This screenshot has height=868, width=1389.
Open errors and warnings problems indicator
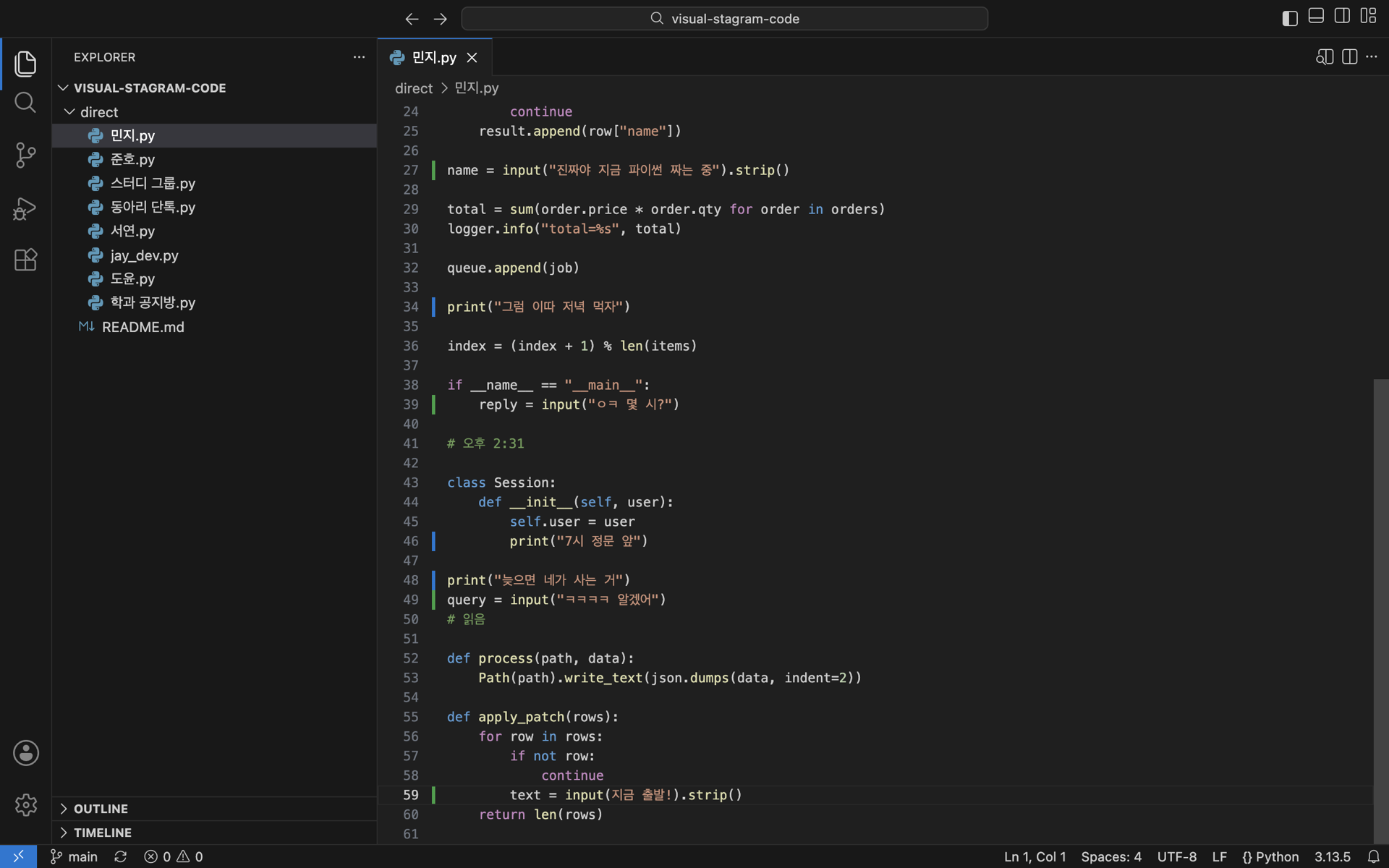pyautogui.click(x=174, y=856)
